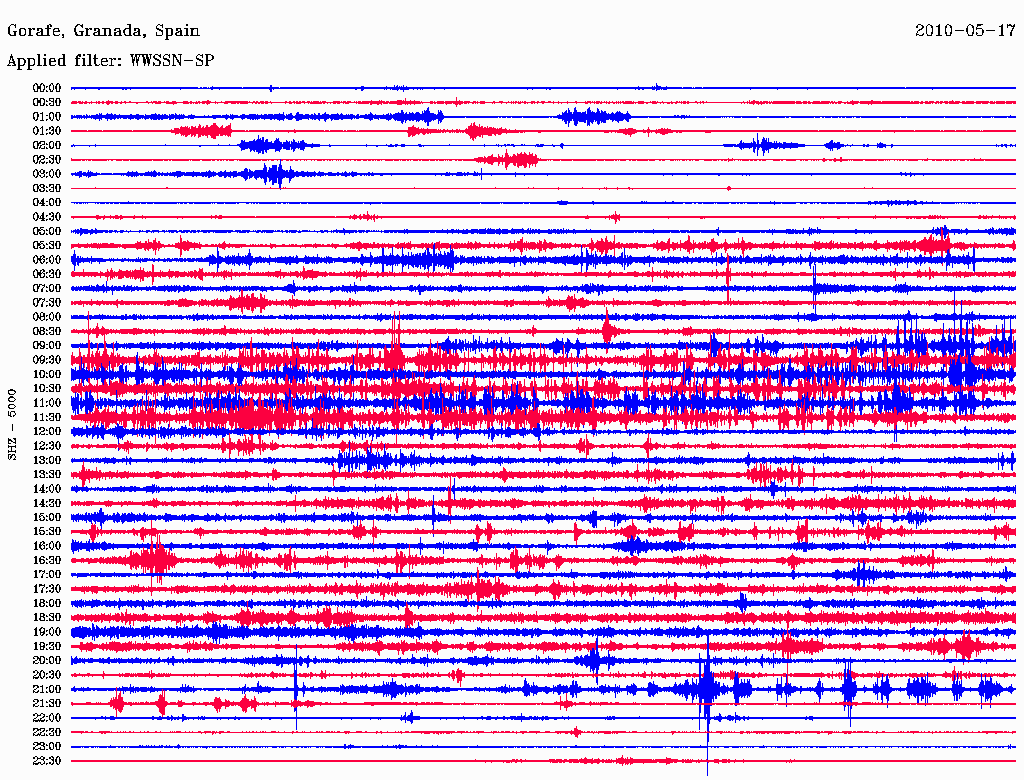Select the 22:30 time label
The image size is (1024, 780).
coord(46,732)
